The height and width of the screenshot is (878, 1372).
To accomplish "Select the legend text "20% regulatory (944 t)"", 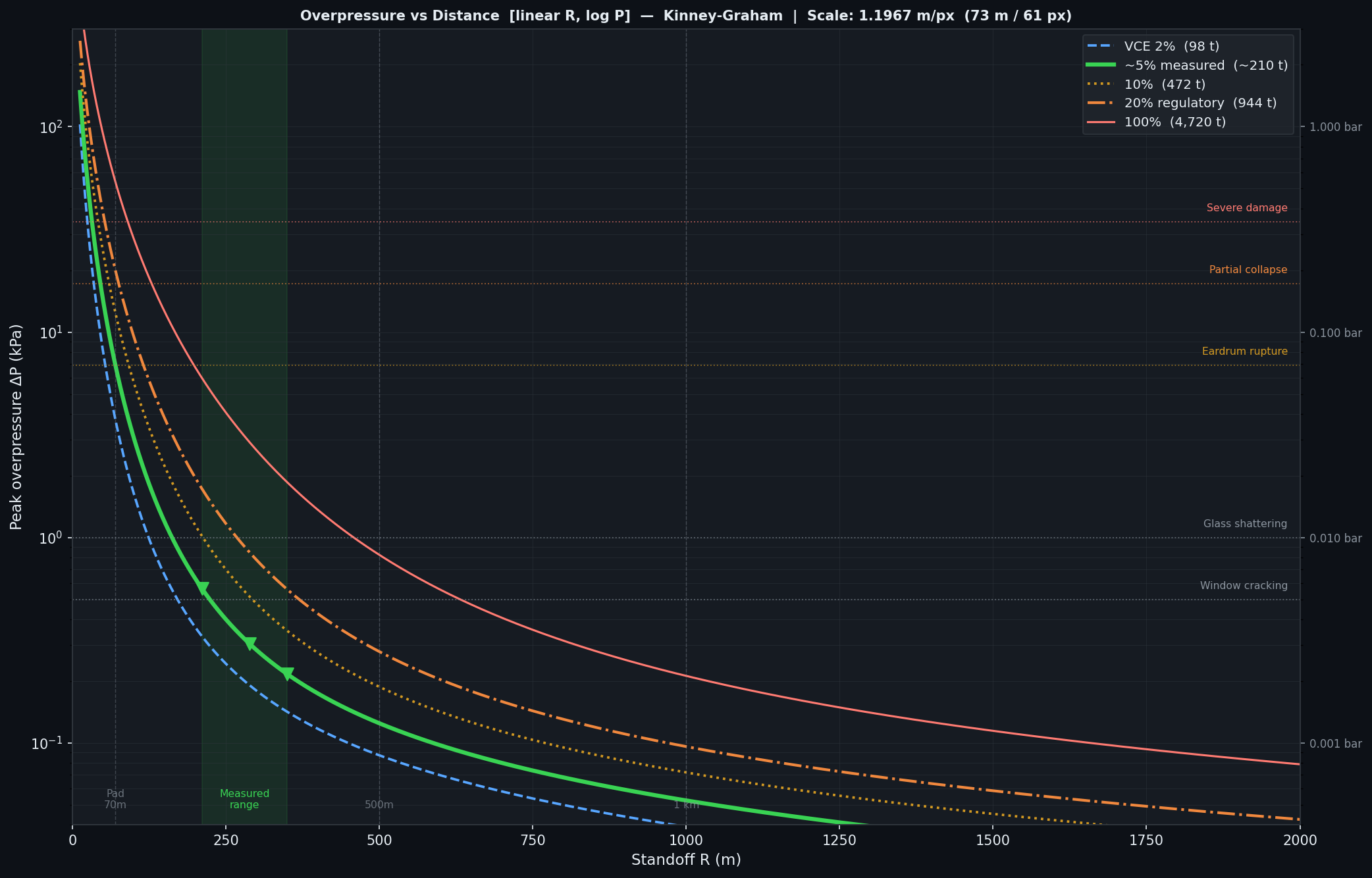I will pos(1201,103).
